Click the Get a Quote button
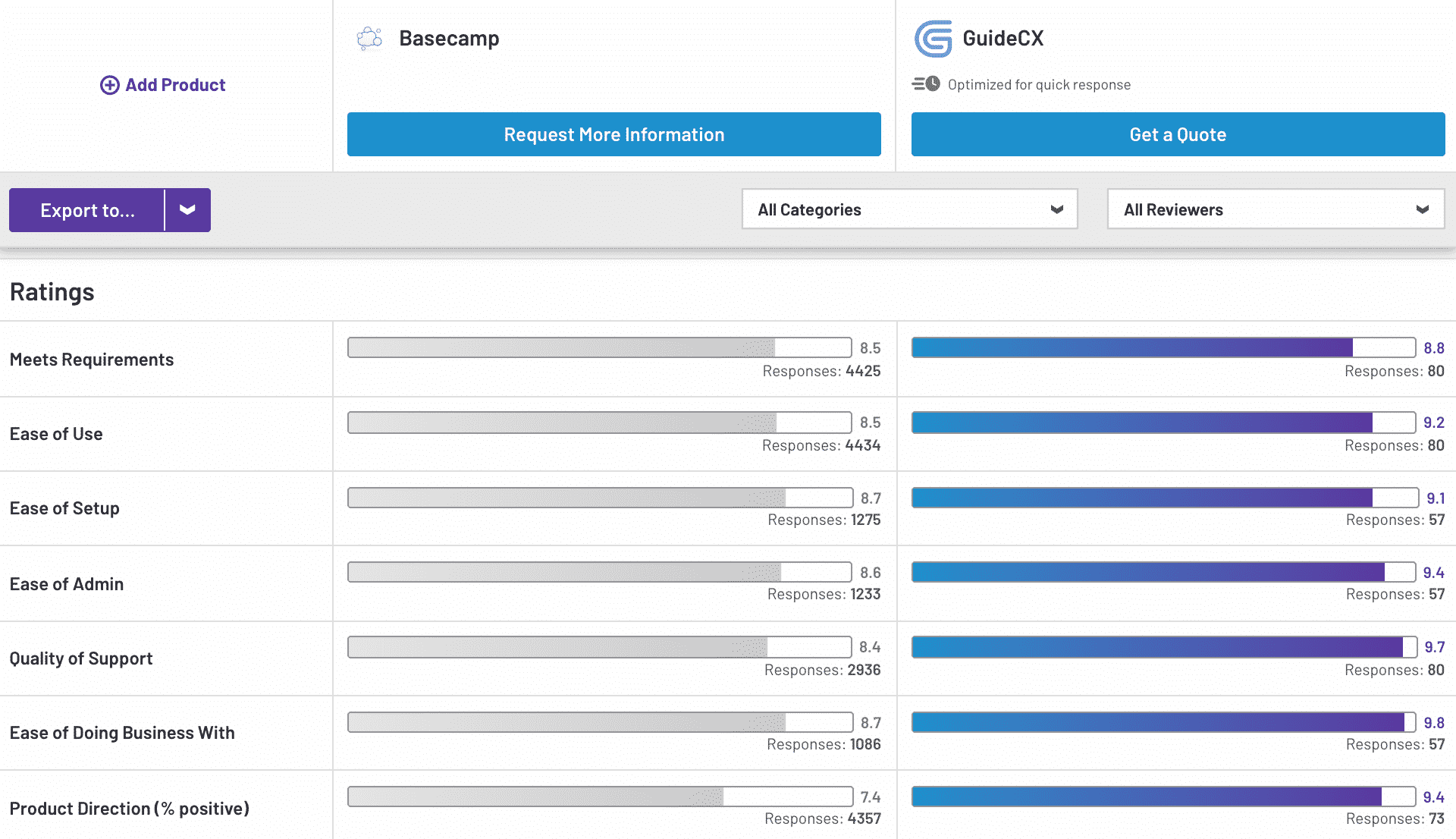The width and height of the screenshot is (1456, 839). 1178,134
